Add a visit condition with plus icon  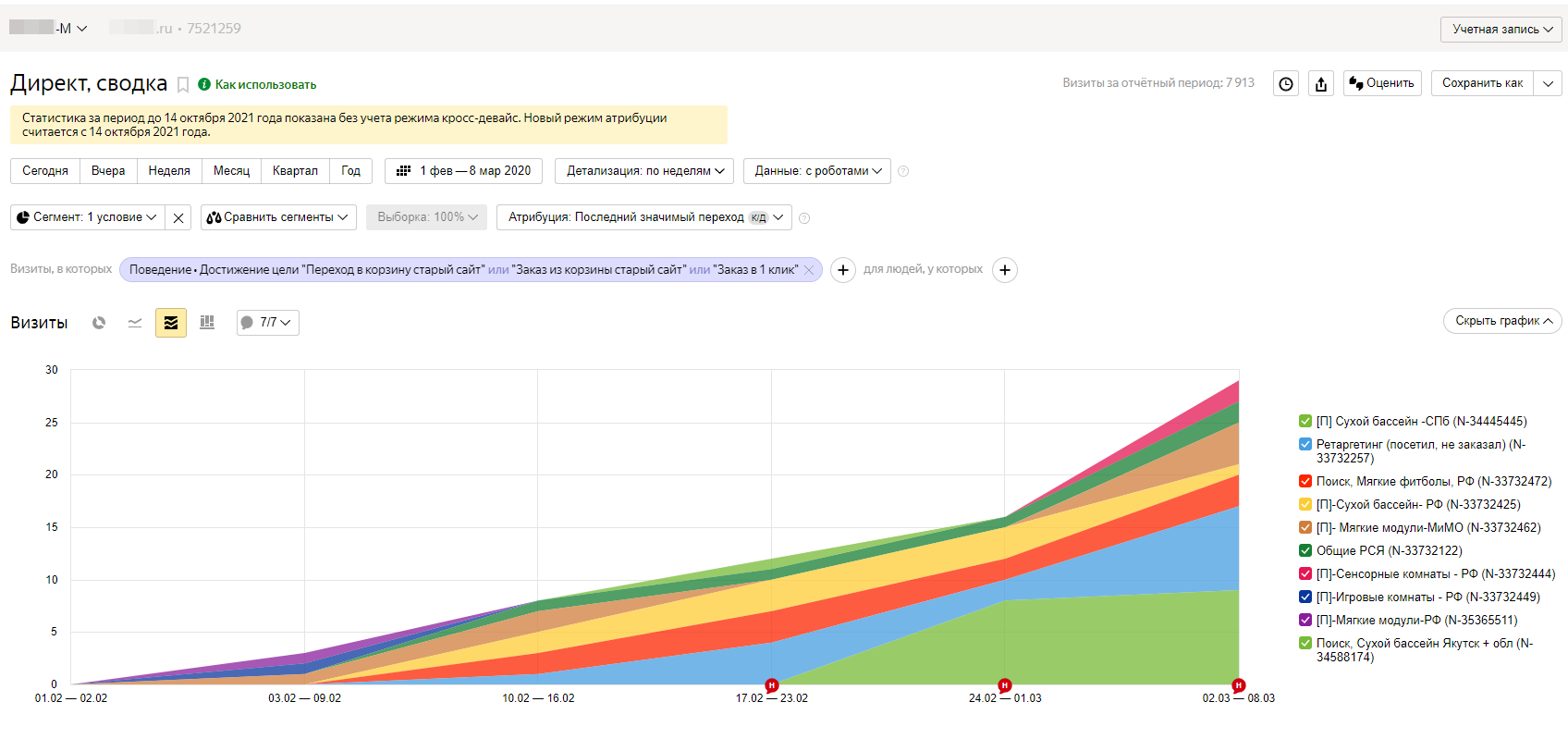point(843,270)
